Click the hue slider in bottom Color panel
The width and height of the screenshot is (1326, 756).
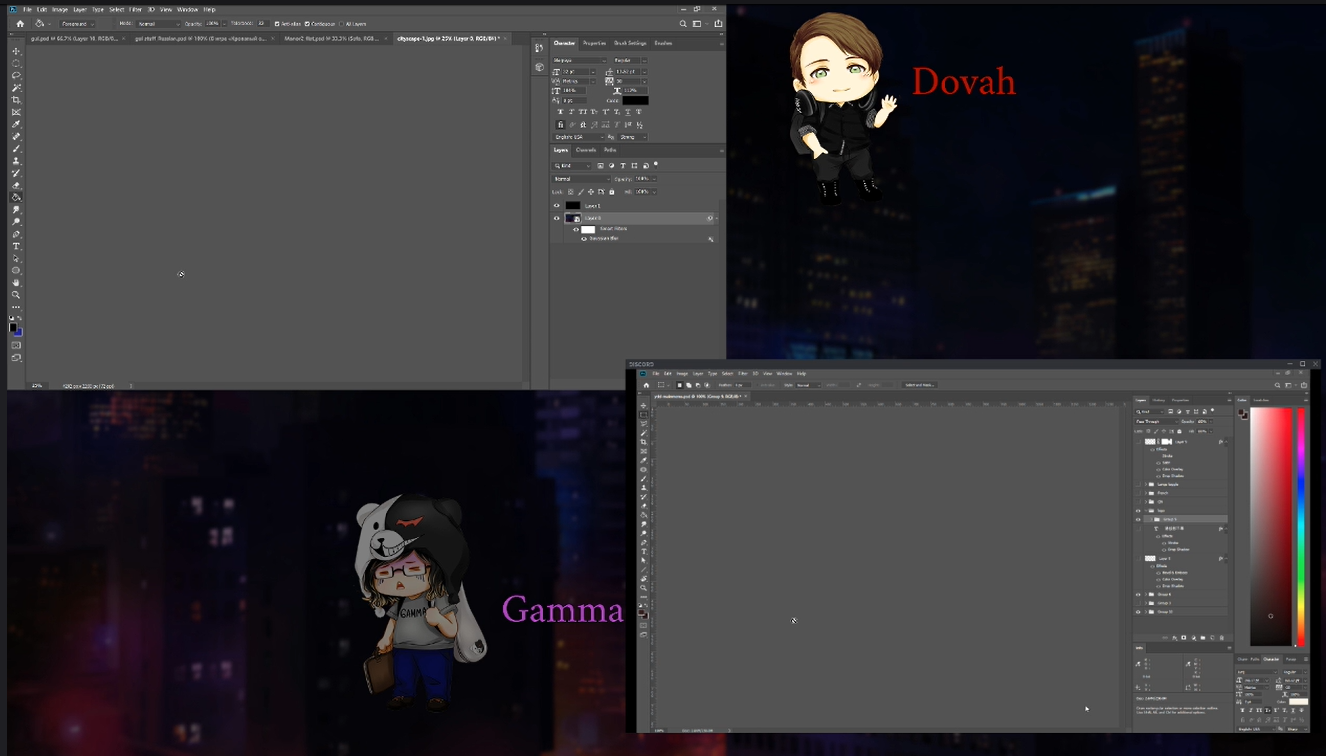pos(1301,527)
